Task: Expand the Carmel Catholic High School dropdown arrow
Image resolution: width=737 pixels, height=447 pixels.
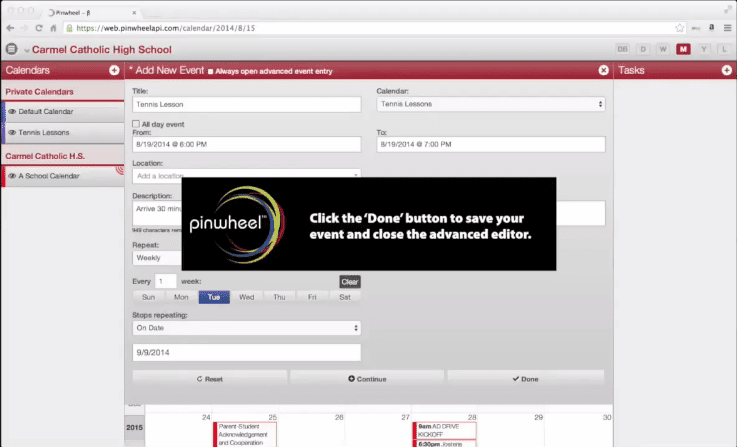Action: click(x=27, y=50)
